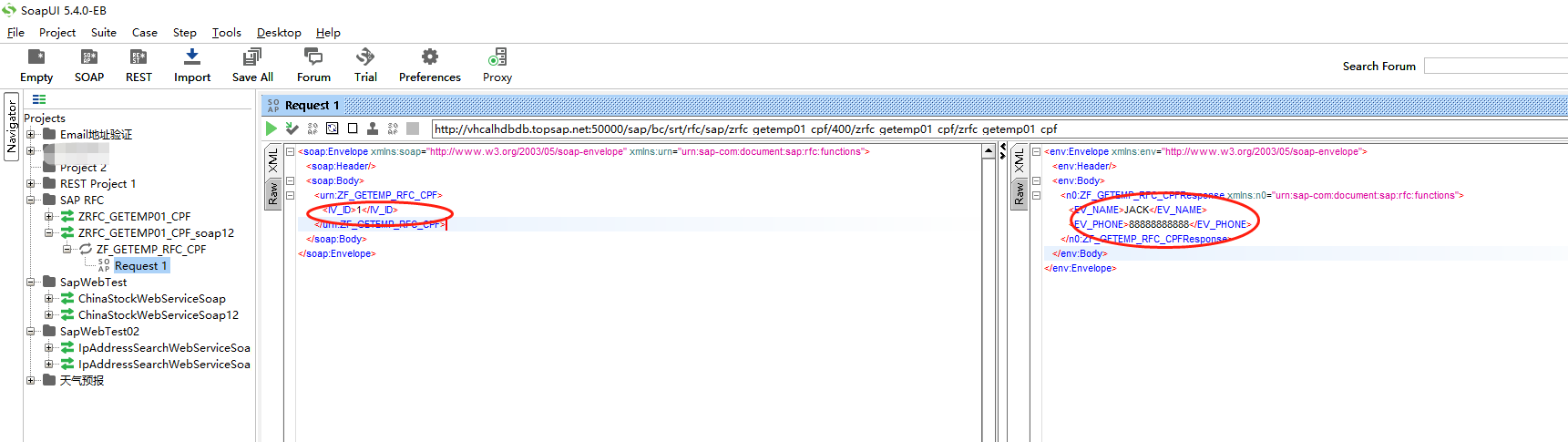Open Preferences gear icon
This screenshot has height=442, width=1568.
(430, 57)
